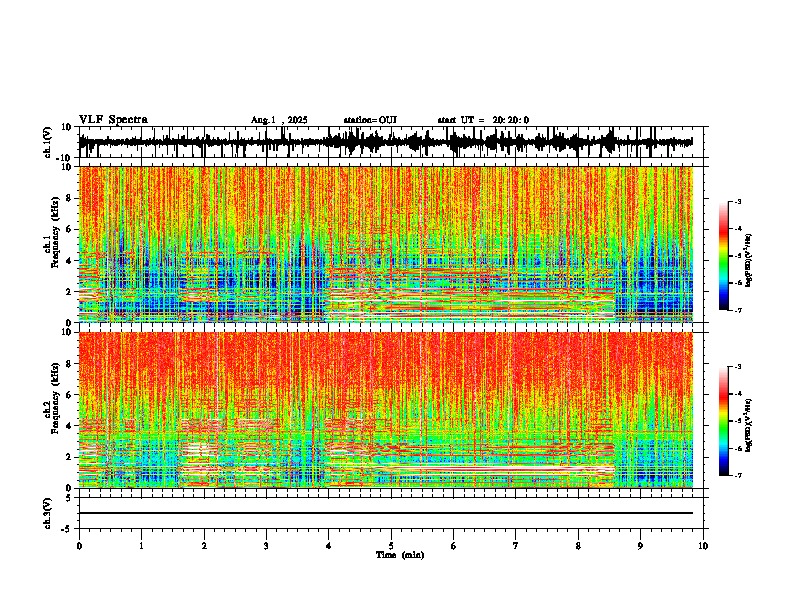
Task: Click the 'VLF Spectra' plot title
Action: [113, 120]
